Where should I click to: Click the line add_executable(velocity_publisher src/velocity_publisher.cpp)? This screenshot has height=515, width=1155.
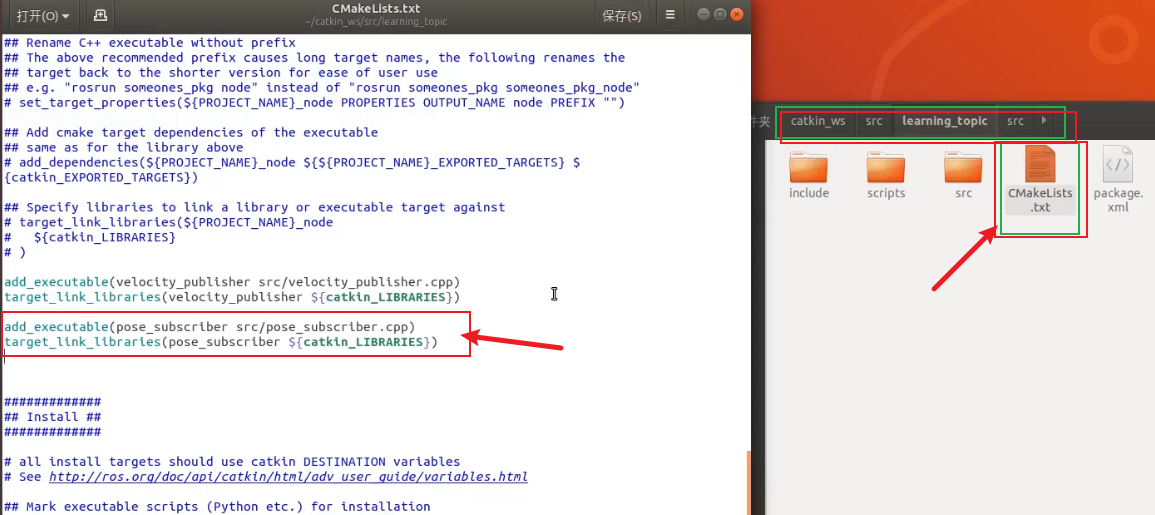coord(232,282)
